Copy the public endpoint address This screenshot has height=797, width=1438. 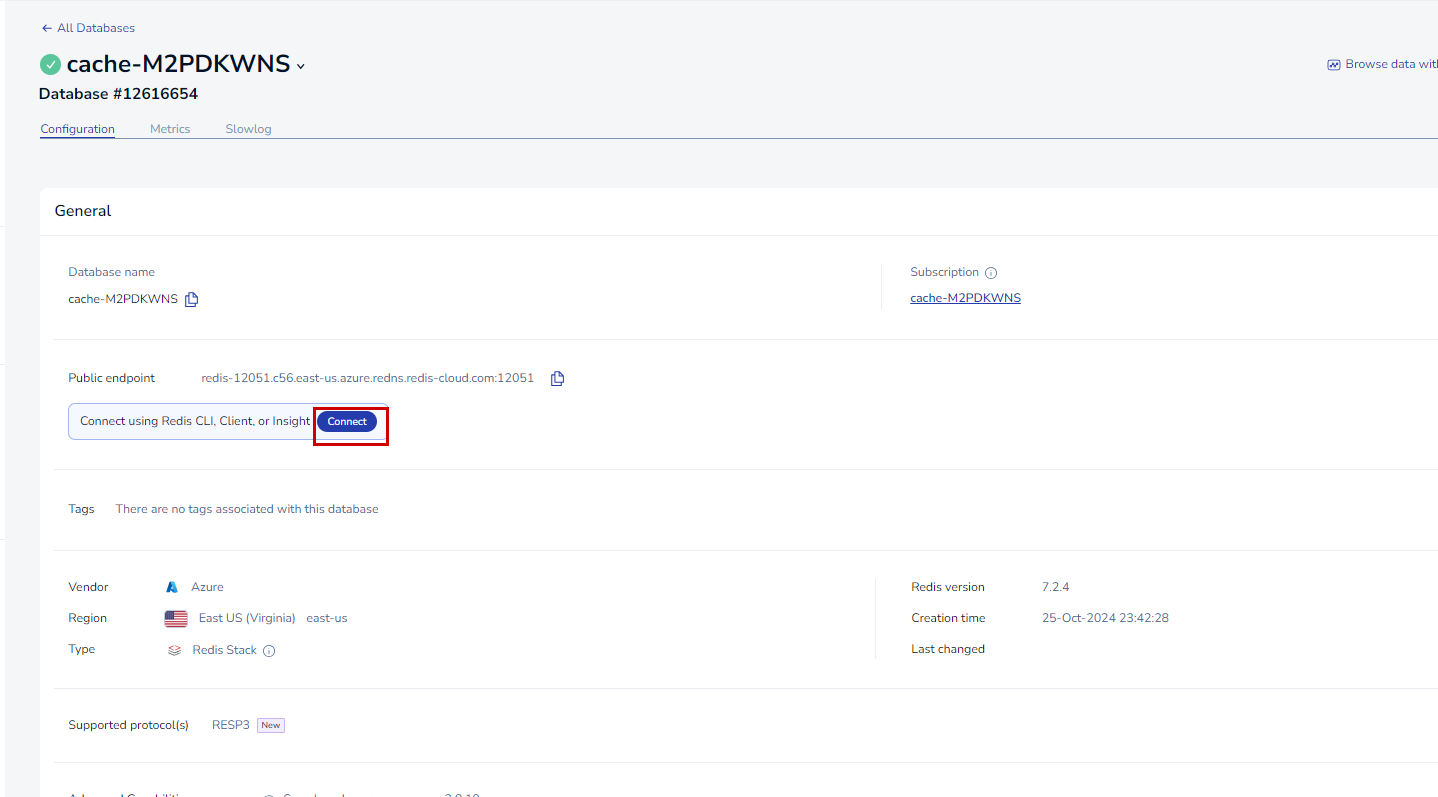pos(558,378)
